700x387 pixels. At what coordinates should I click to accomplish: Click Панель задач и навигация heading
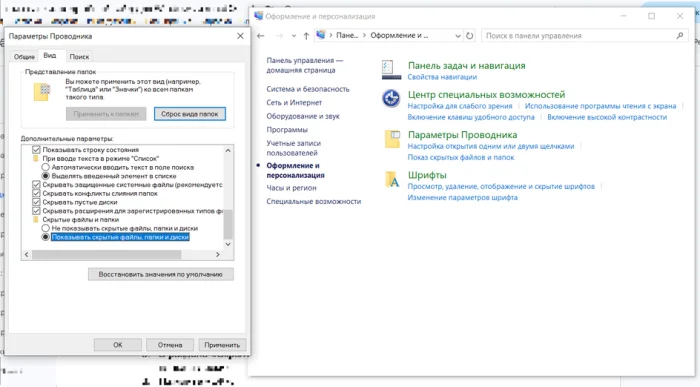click(x=467, y=66)
